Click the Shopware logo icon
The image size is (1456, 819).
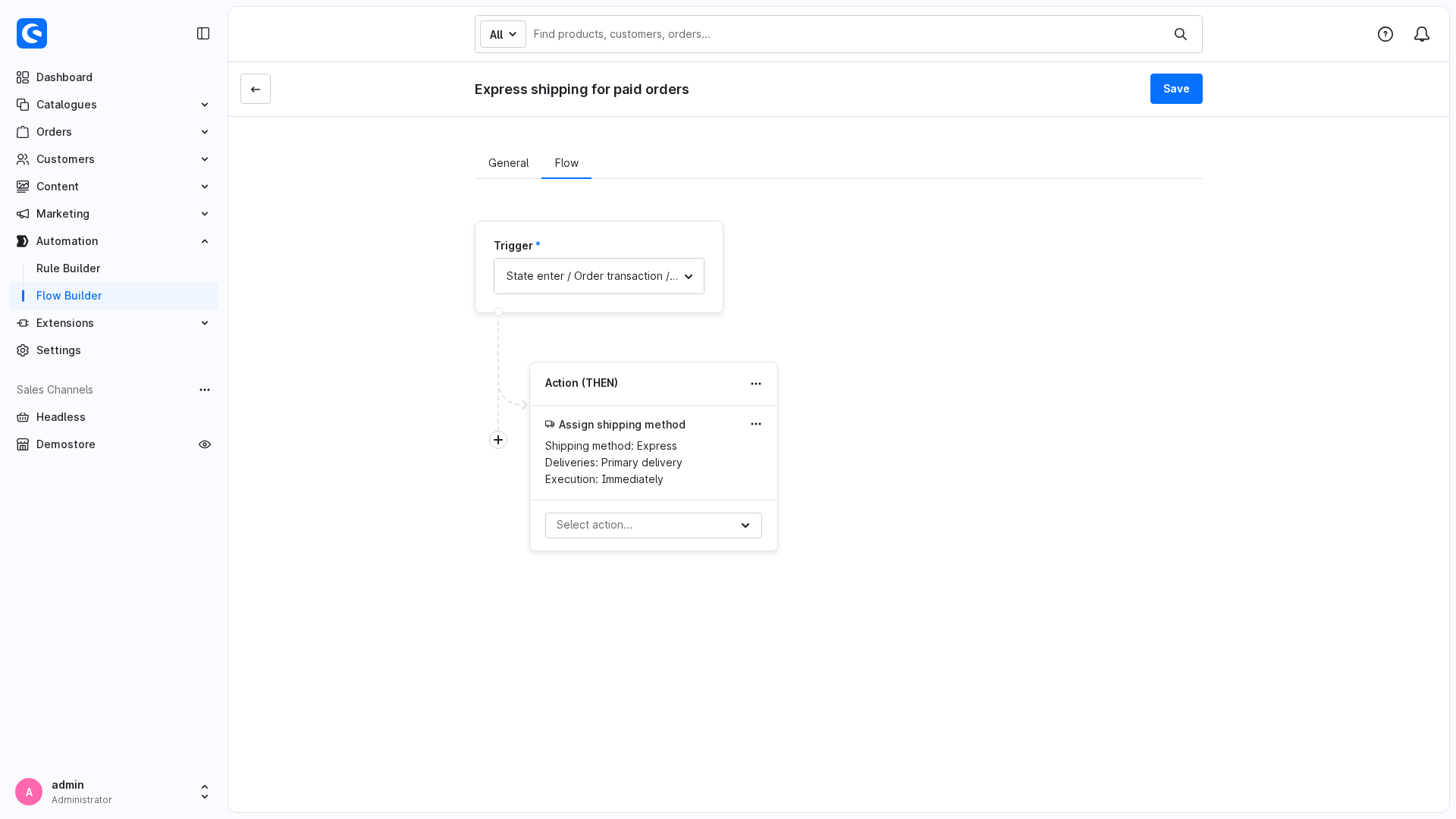pyautogui.click(x=32, y=33)
